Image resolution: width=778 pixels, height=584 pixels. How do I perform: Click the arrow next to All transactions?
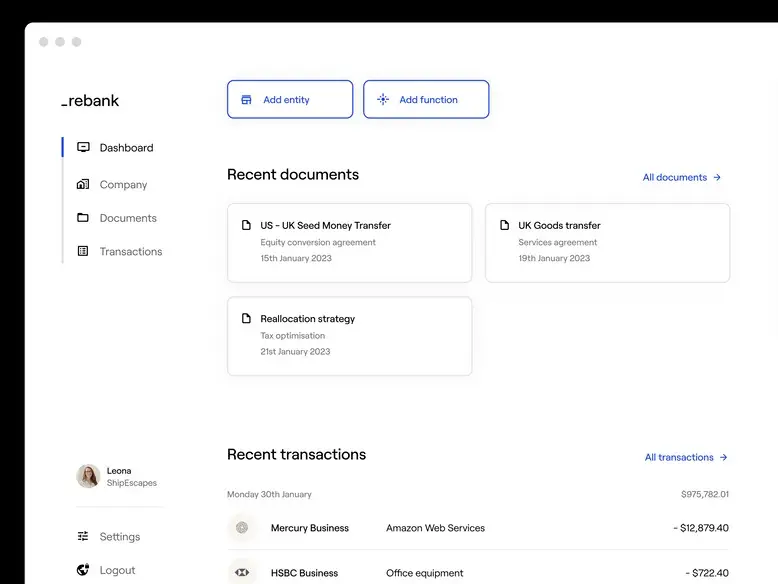pyautogui.click(x=723, y=457)
